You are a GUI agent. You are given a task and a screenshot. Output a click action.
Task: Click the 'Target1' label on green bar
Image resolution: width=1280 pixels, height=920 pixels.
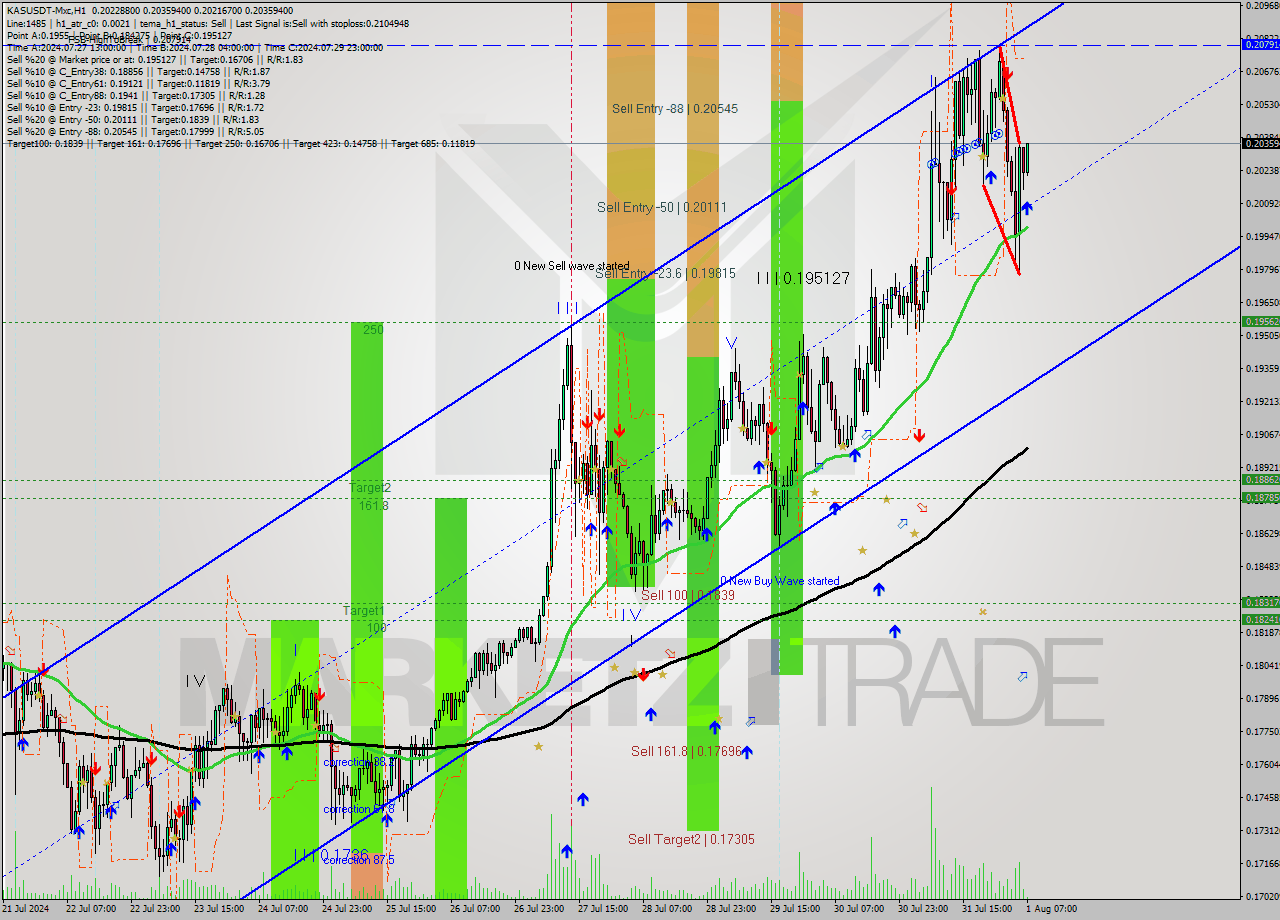[363, 610]
